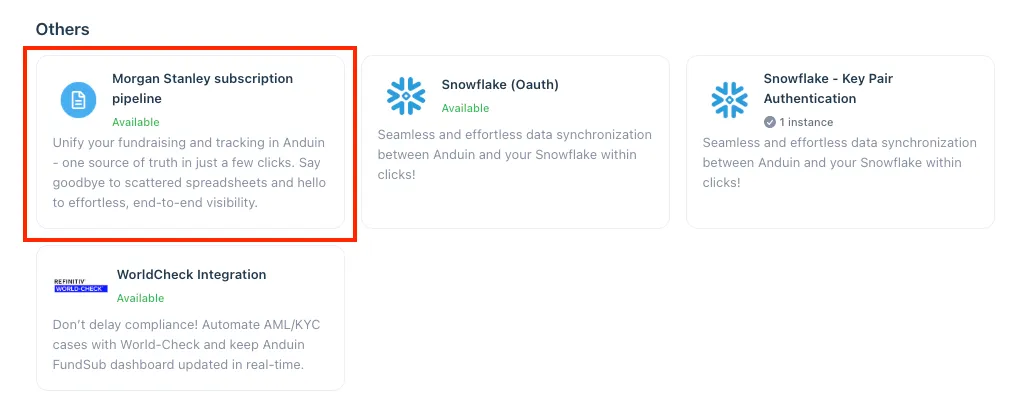Click empty area of Snowflake (Oauth) card
The image size is (1009, 415).
pyautogui.click(x=515, y=205)
